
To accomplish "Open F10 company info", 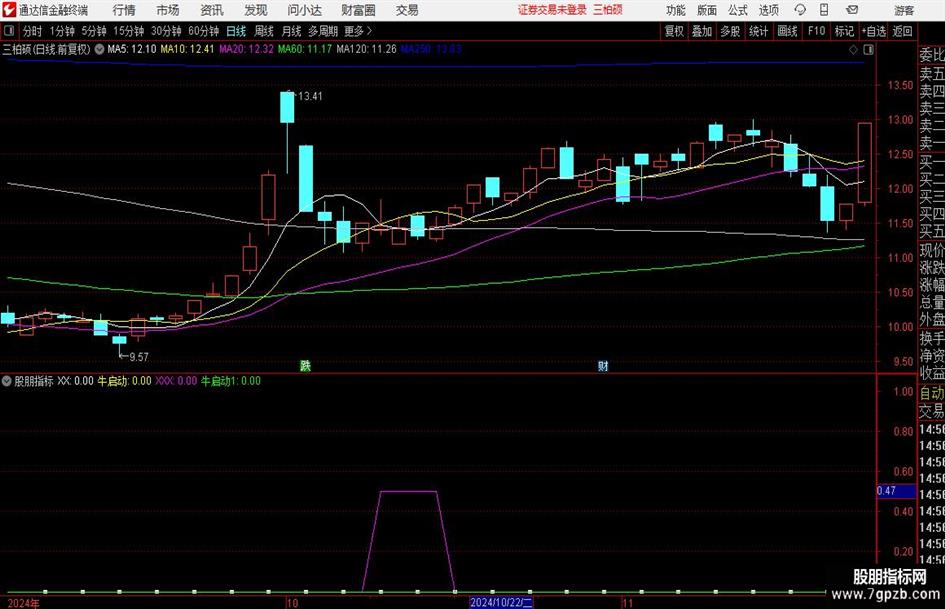I will [x=817, y=31].
